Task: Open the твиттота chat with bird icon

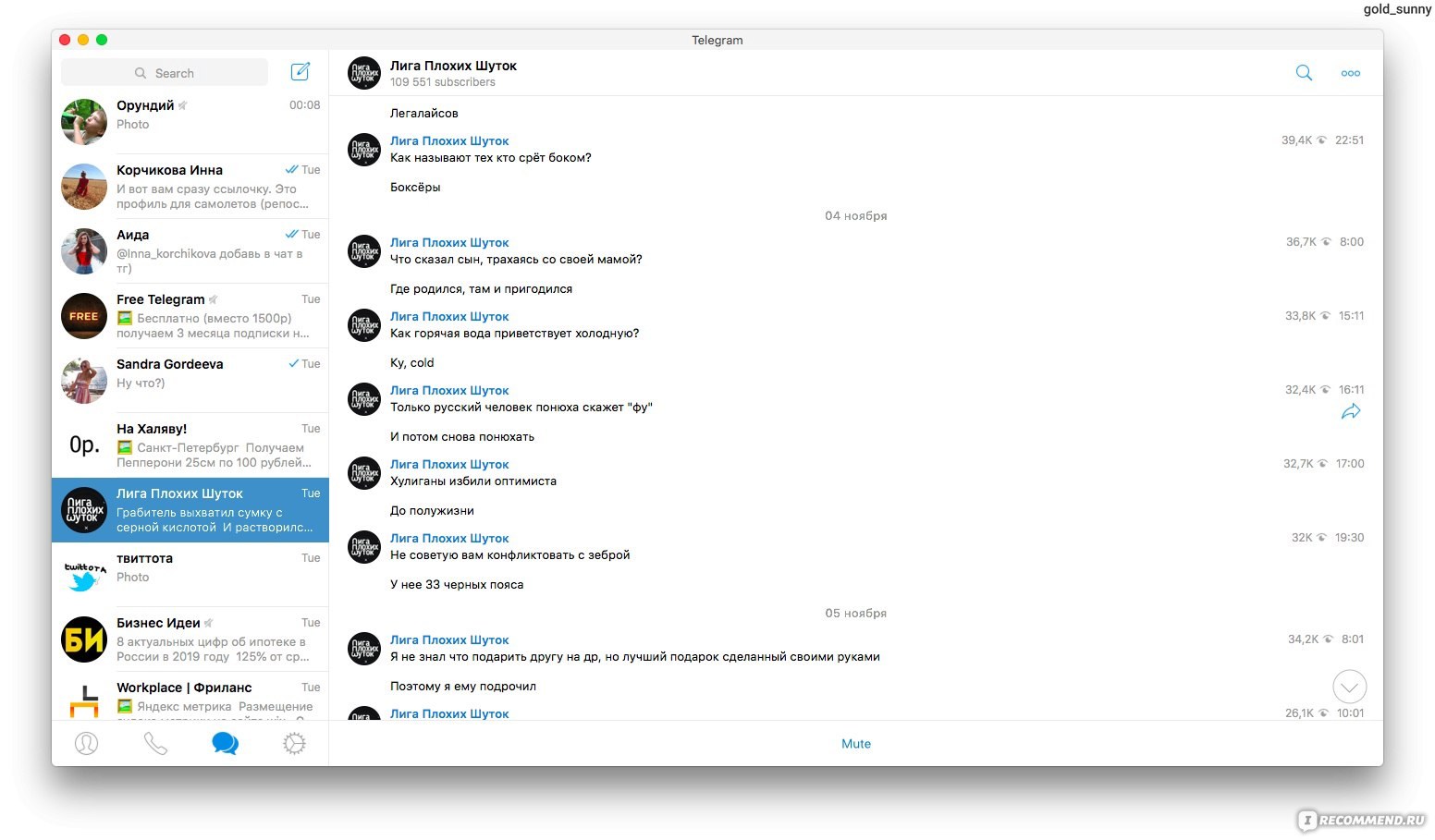Action: pyautogui.click(x=190, y=575)
